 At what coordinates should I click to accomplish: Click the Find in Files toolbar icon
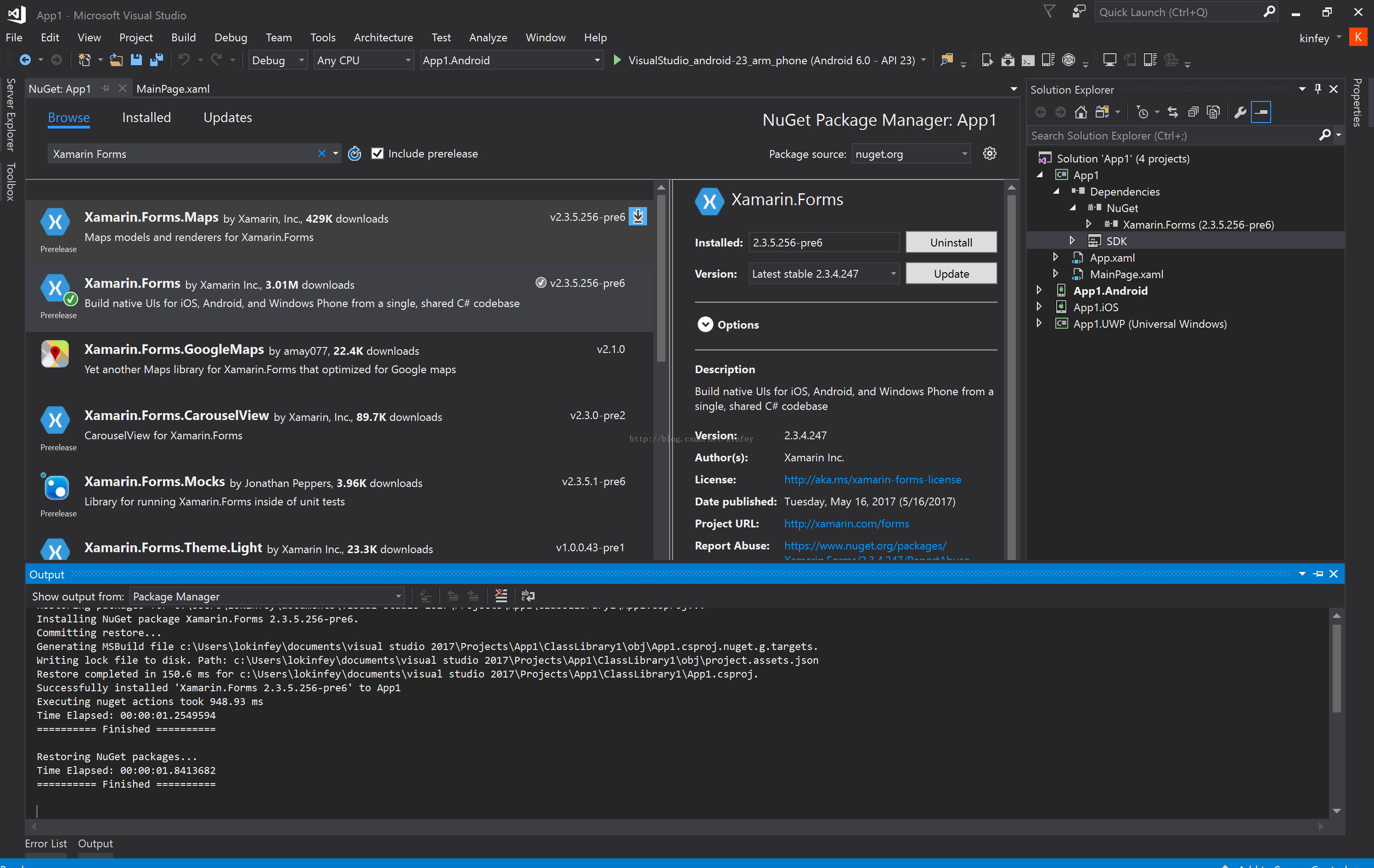pos(947,60)
